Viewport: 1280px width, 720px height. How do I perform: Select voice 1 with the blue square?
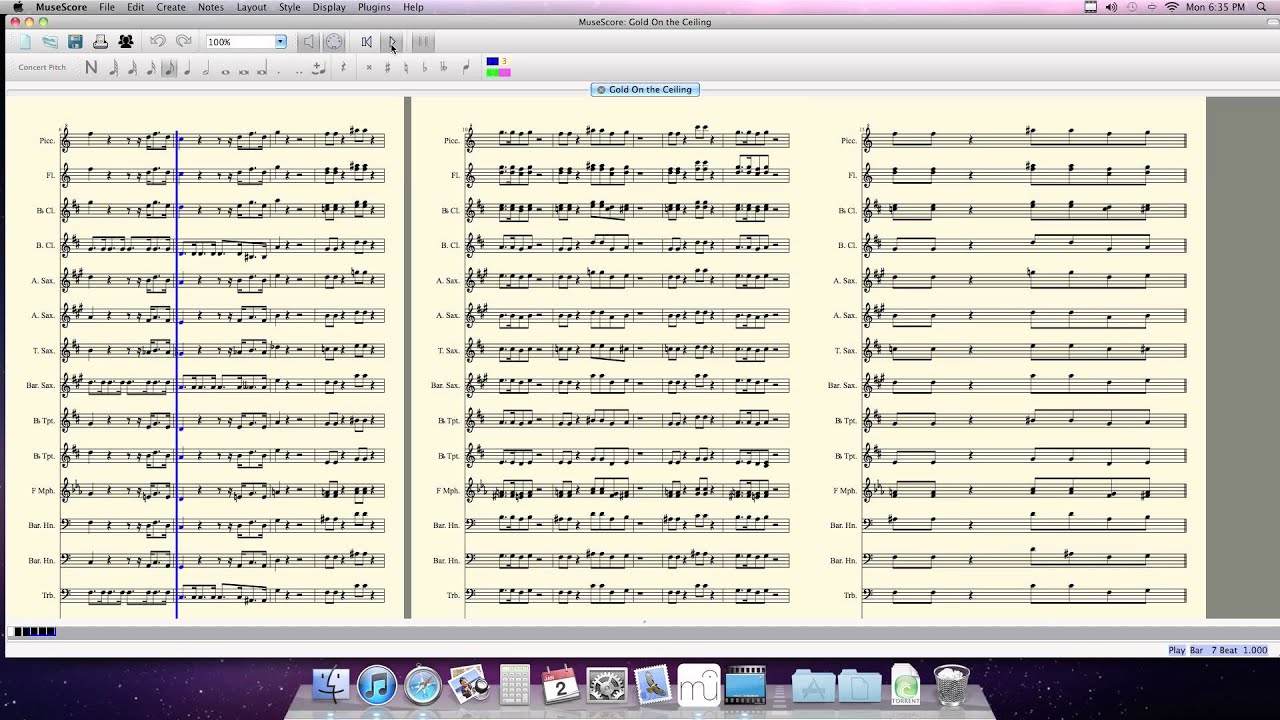point(492,61)
